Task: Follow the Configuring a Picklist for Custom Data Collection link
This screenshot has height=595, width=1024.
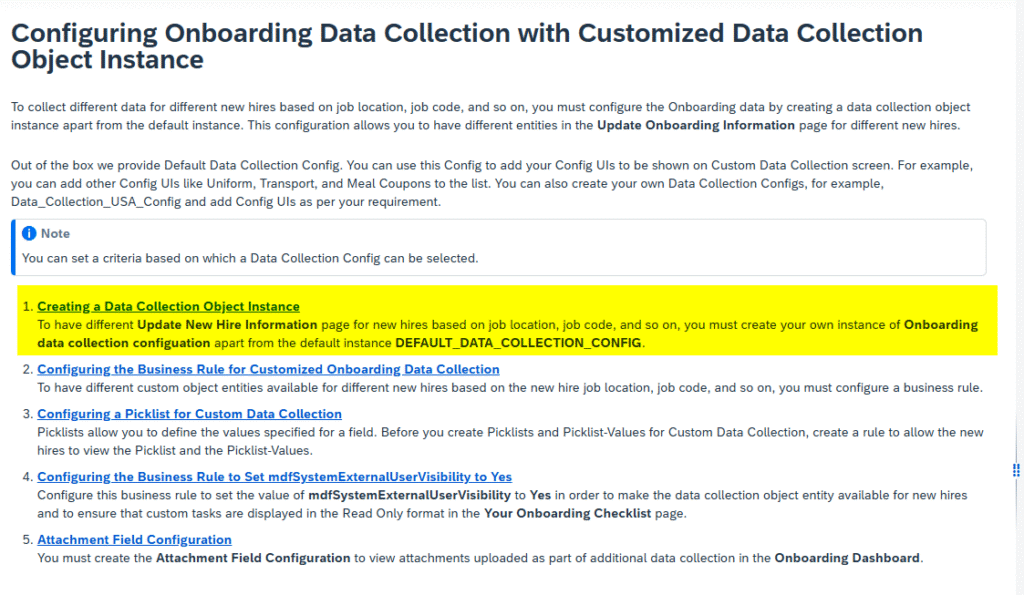Action: pyautogui.click(x=189, y=414)
